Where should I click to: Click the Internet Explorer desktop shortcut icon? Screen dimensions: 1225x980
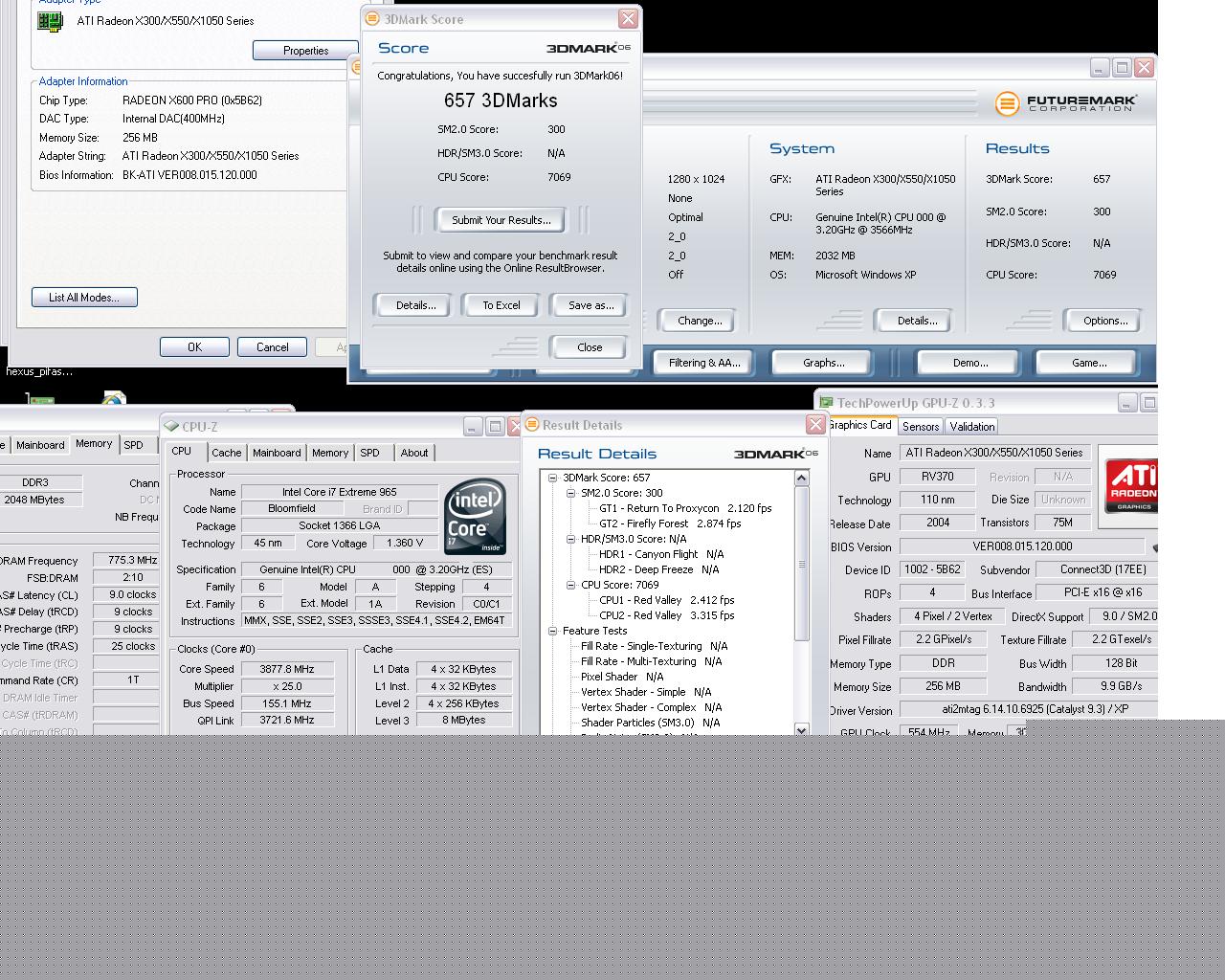point(113,398)
